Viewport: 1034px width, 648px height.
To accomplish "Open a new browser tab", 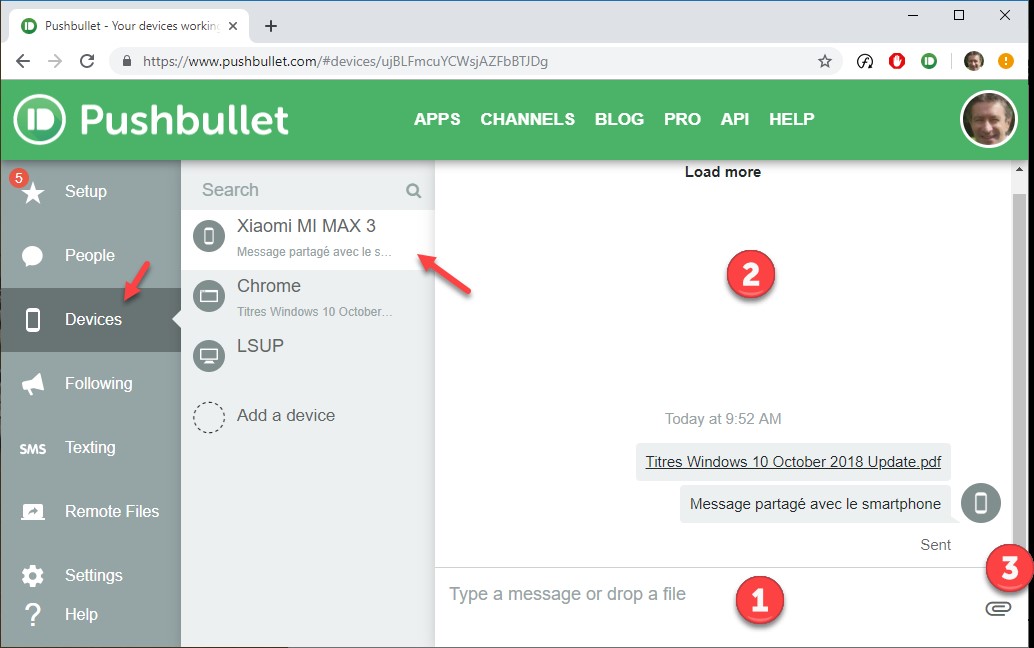I will coord(270,26).
